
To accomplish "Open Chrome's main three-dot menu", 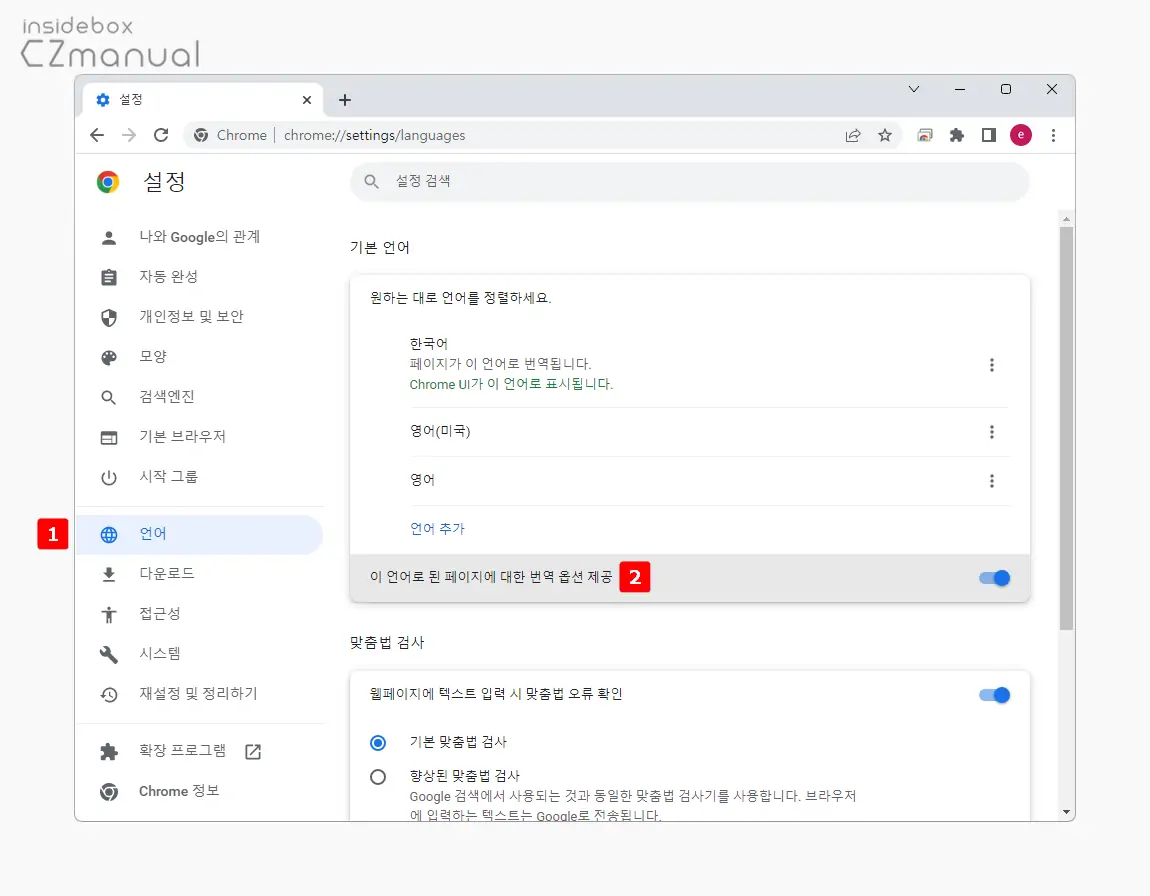I will (1054, 135).
